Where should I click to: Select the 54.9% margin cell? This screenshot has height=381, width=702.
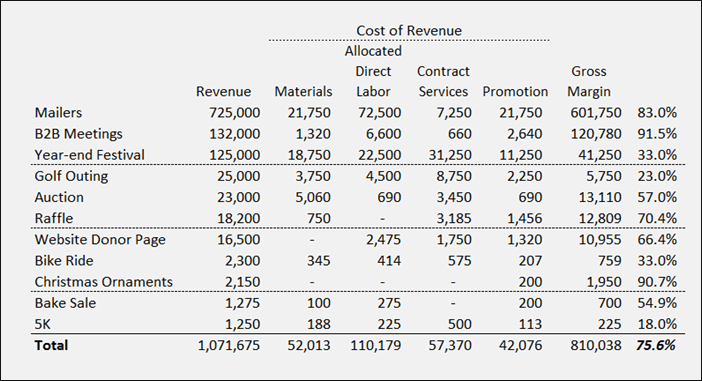[657, 303]
